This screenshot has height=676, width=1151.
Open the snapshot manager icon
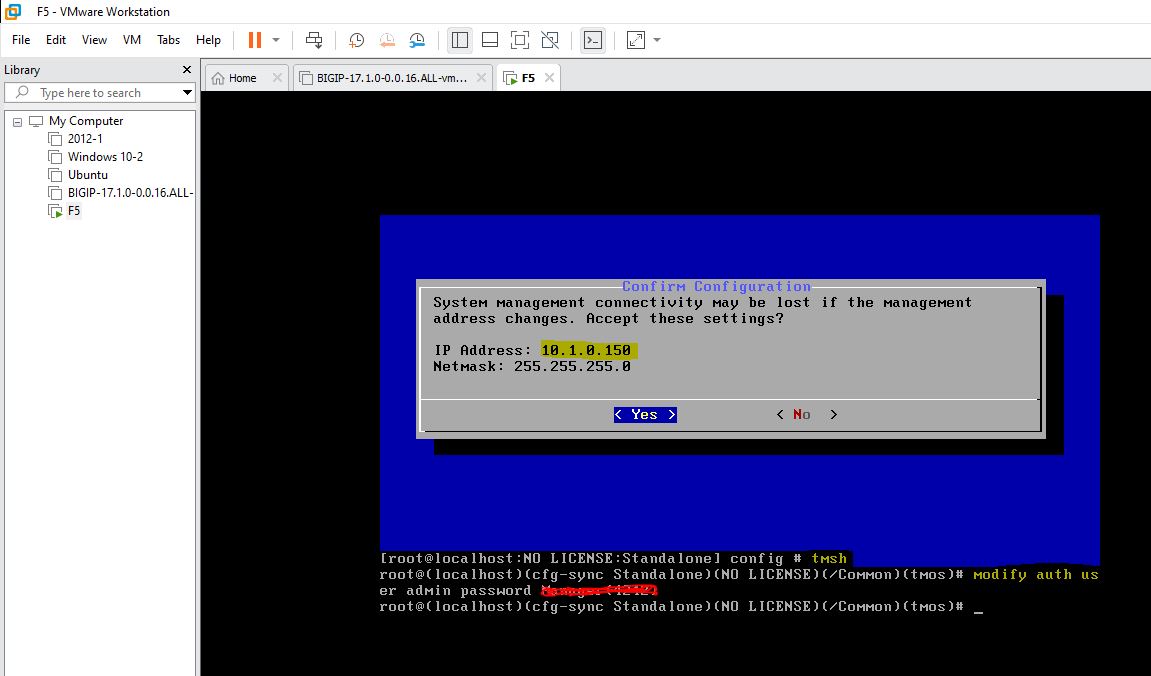(x=417, y=40)
